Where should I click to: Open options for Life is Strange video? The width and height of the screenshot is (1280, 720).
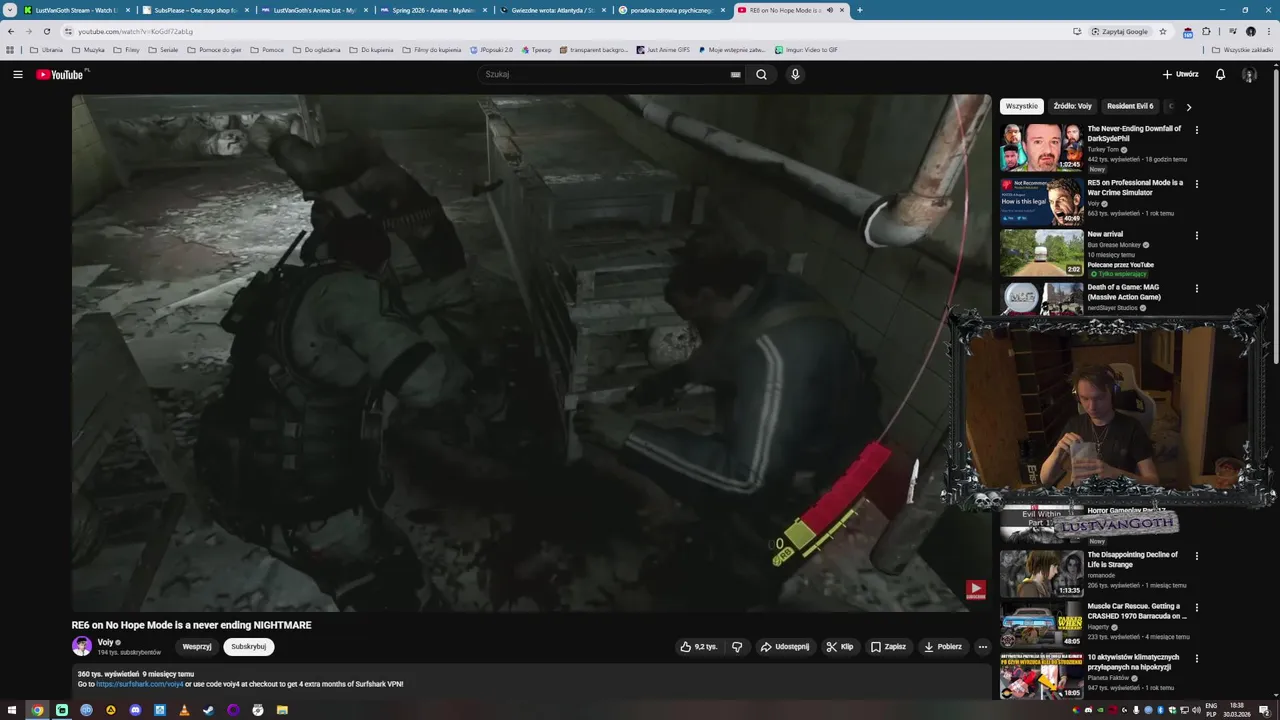[x=1196, y=555]
